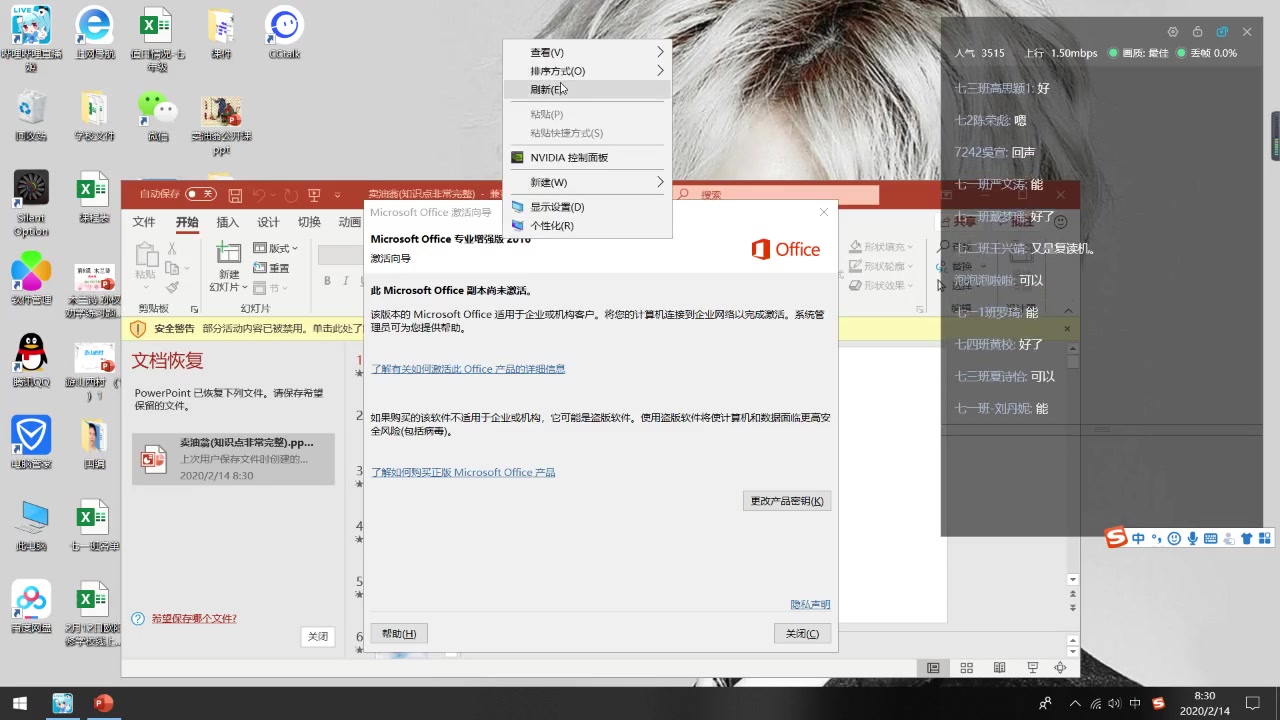Click the Redo icon in PowerPoint toolbar
This screenshot has height=720, width=1280.
coord(291,195)
